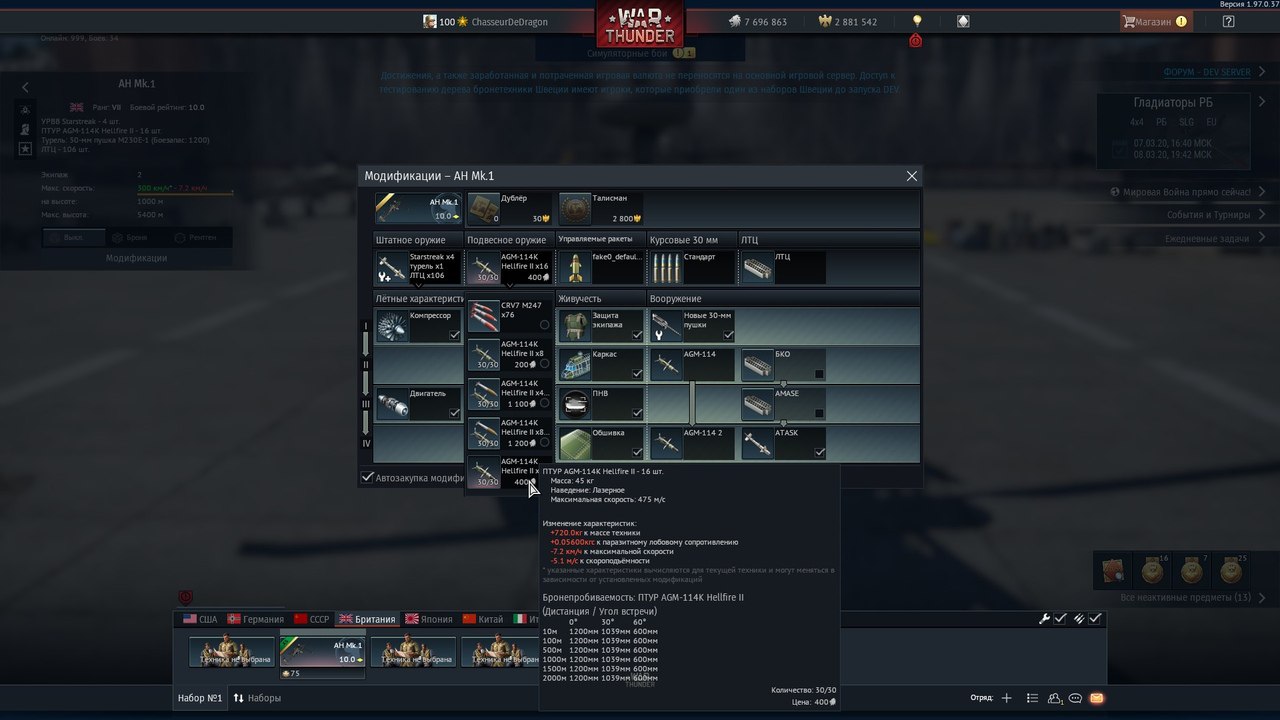Image resolution: width=1280 pixels, height=720 pixels.
Task: Click the Двигатель engine icon
Action: coord(392,404)
